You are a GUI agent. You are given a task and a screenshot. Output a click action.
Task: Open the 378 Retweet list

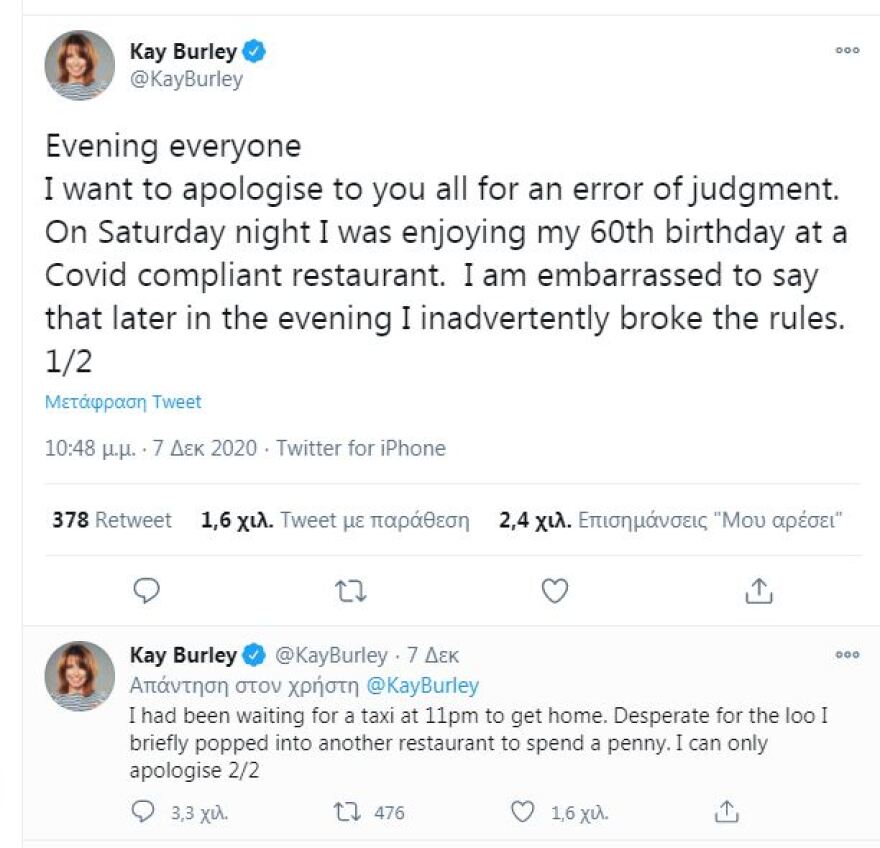111,520
